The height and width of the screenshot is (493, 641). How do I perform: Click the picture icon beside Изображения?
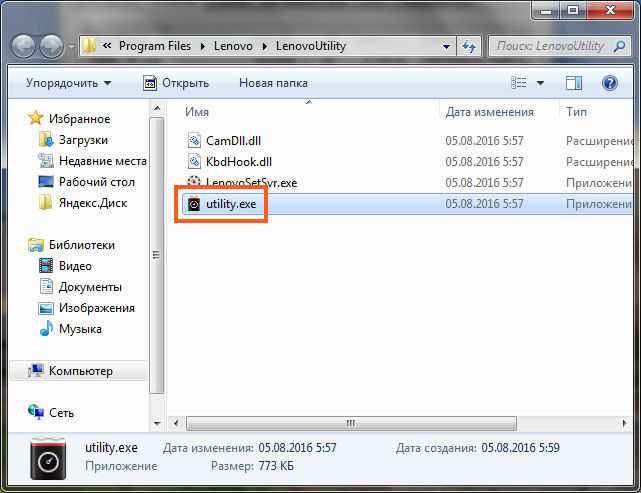(x=46, y=308)
